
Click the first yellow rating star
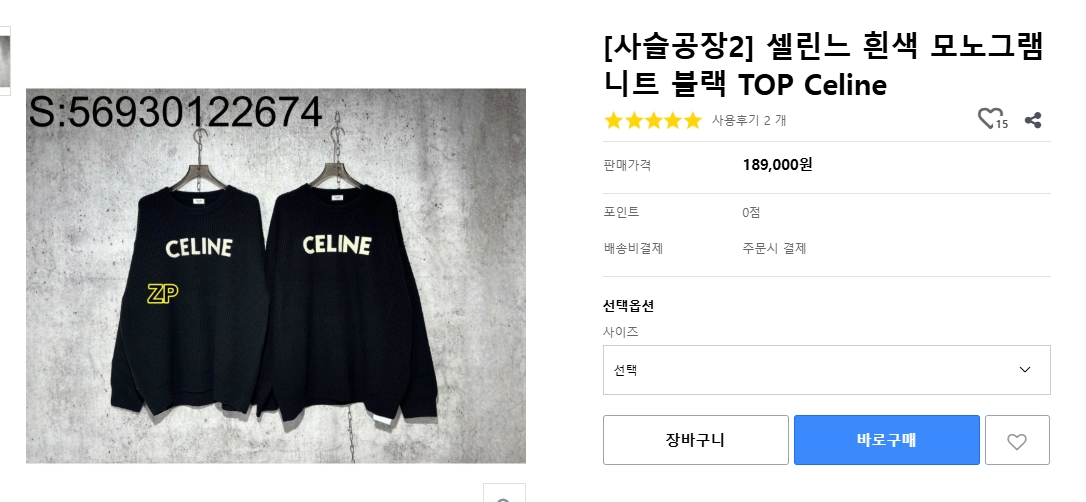(614, 121)
